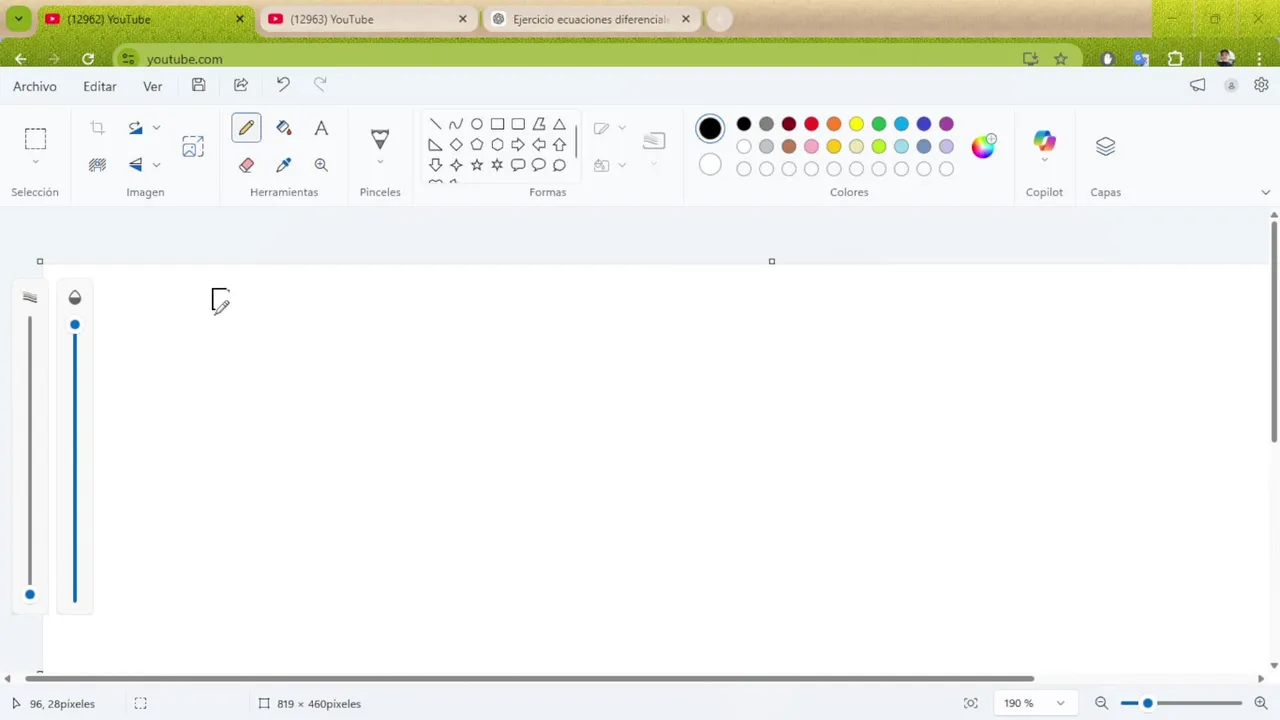1280x720 pixels.
Task: Click the status bar zoom slider handle
Action: (x=1148, y=703)
